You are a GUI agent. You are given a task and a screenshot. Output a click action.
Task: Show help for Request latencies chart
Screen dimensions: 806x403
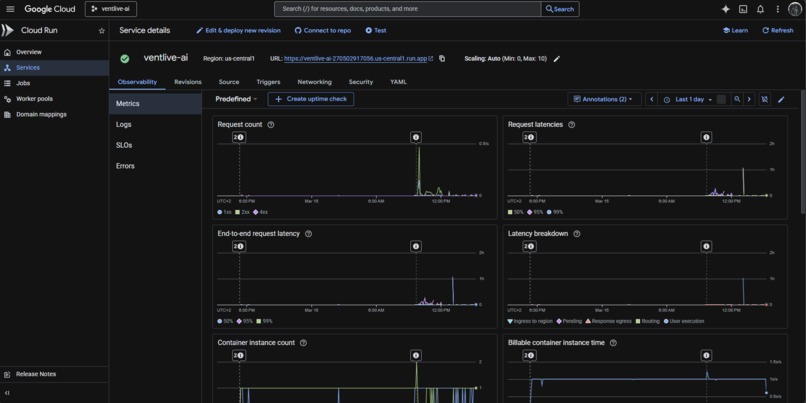572,124
